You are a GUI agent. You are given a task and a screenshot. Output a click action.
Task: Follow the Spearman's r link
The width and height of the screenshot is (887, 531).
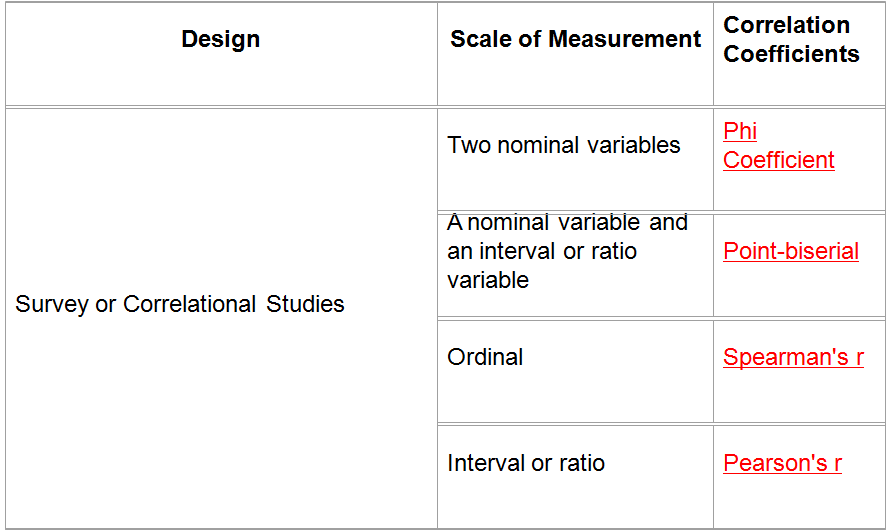tap(793, 357)
